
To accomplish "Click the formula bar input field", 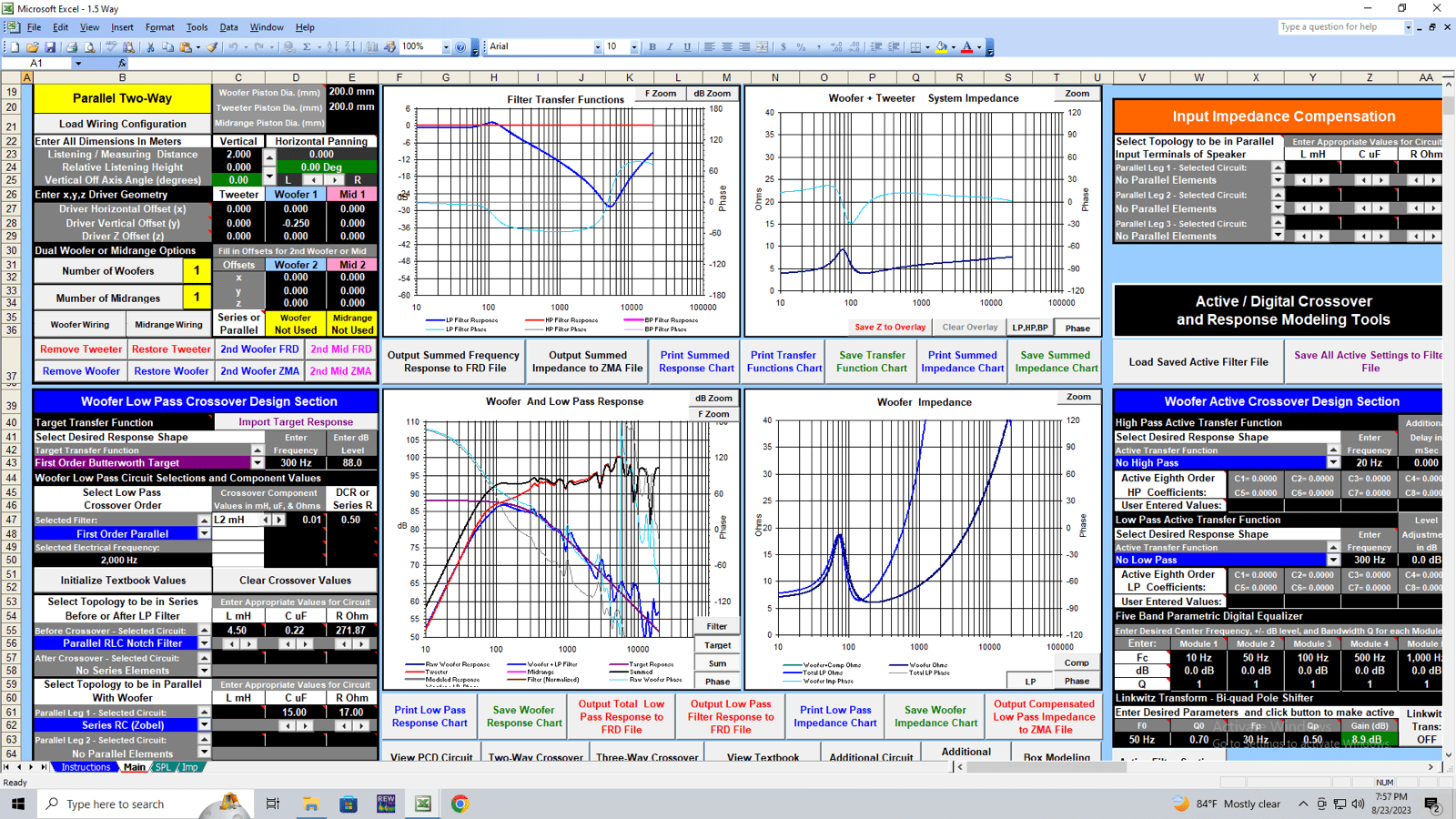I will (792, 64).
